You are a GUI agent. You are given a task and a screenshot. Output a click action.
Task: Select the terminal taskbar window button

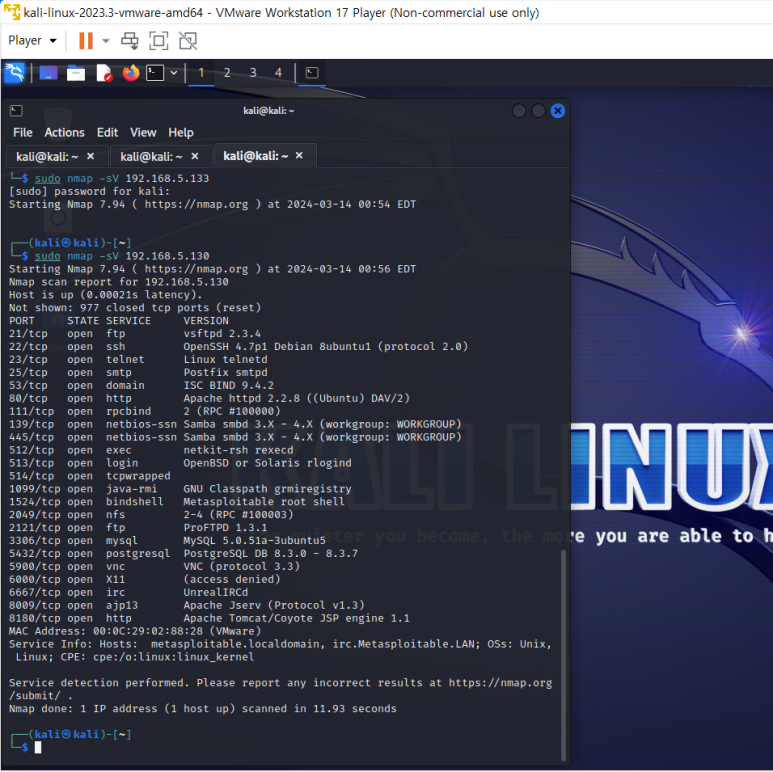click(x=312, y=73)
